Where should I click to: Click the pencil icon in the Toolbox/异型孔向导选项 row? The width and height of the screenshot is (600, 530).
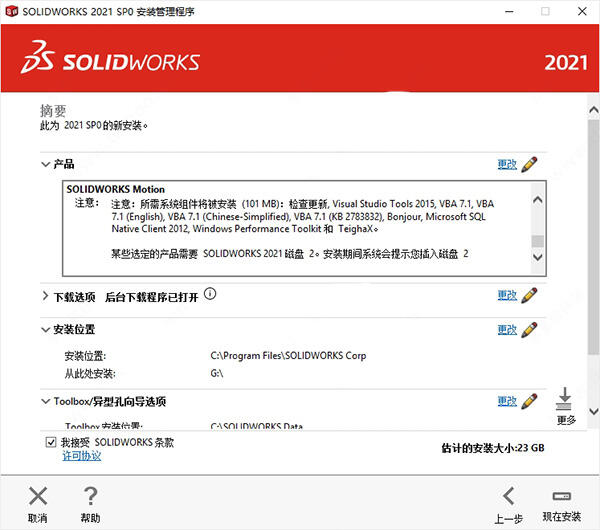coord(529,401)
